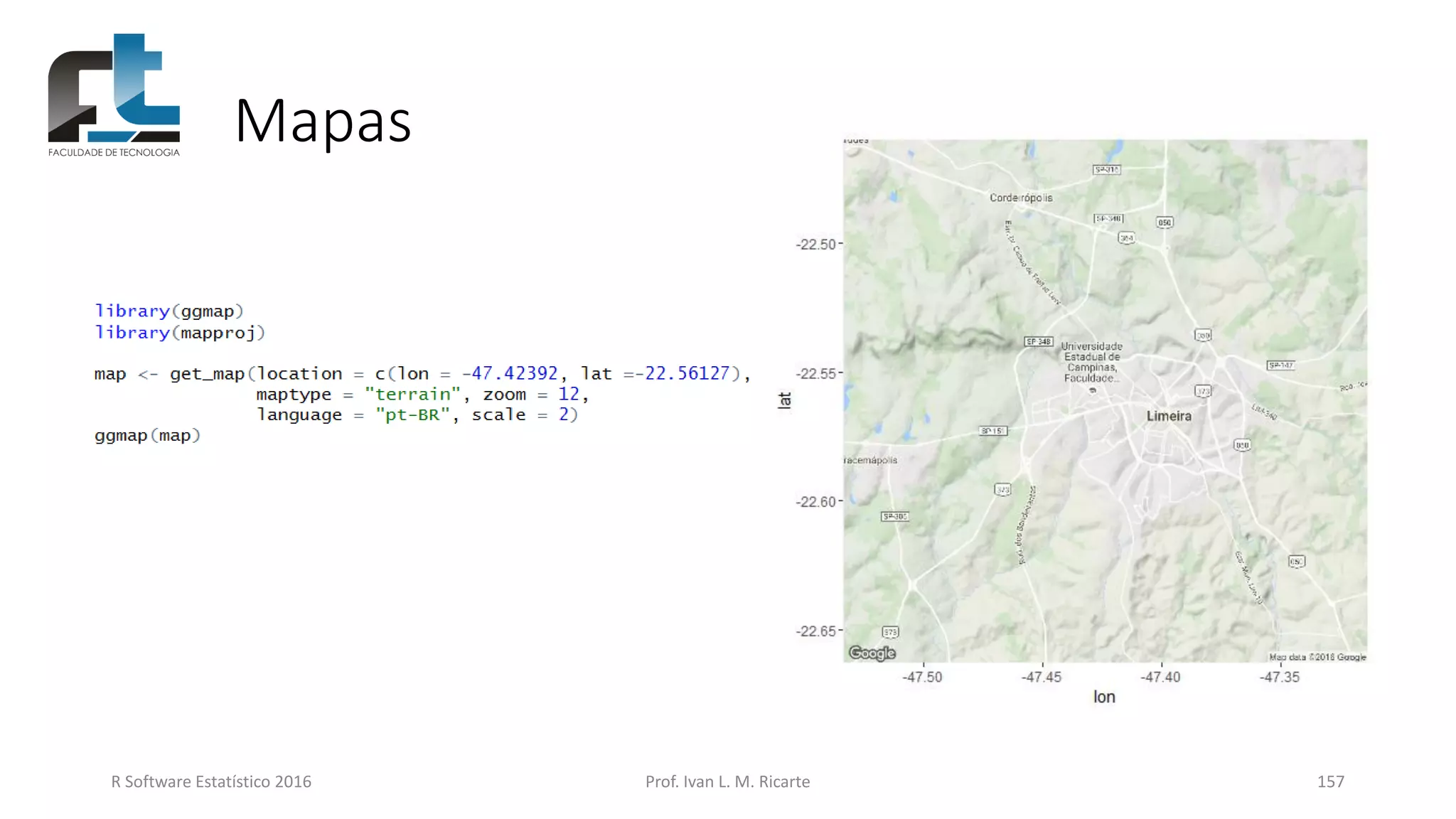Screen dimensions: 1456x819
Task: Click the 'library(ggmap)' code line
Action: pos(169,311)
